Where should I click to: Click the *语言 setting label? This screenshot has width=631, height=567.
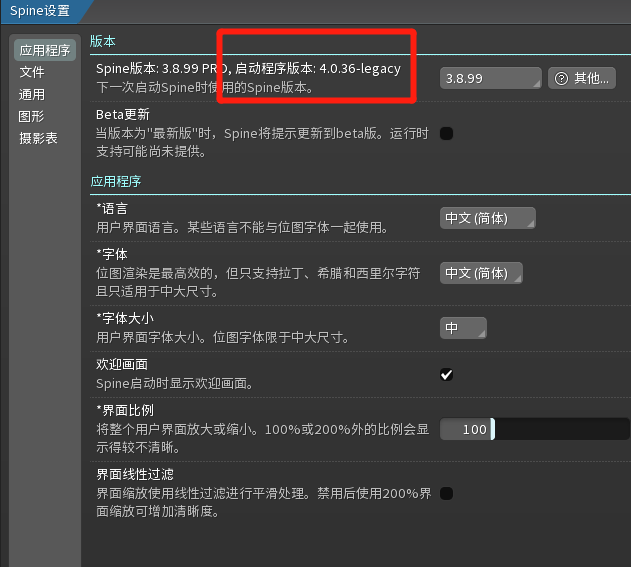112,209
